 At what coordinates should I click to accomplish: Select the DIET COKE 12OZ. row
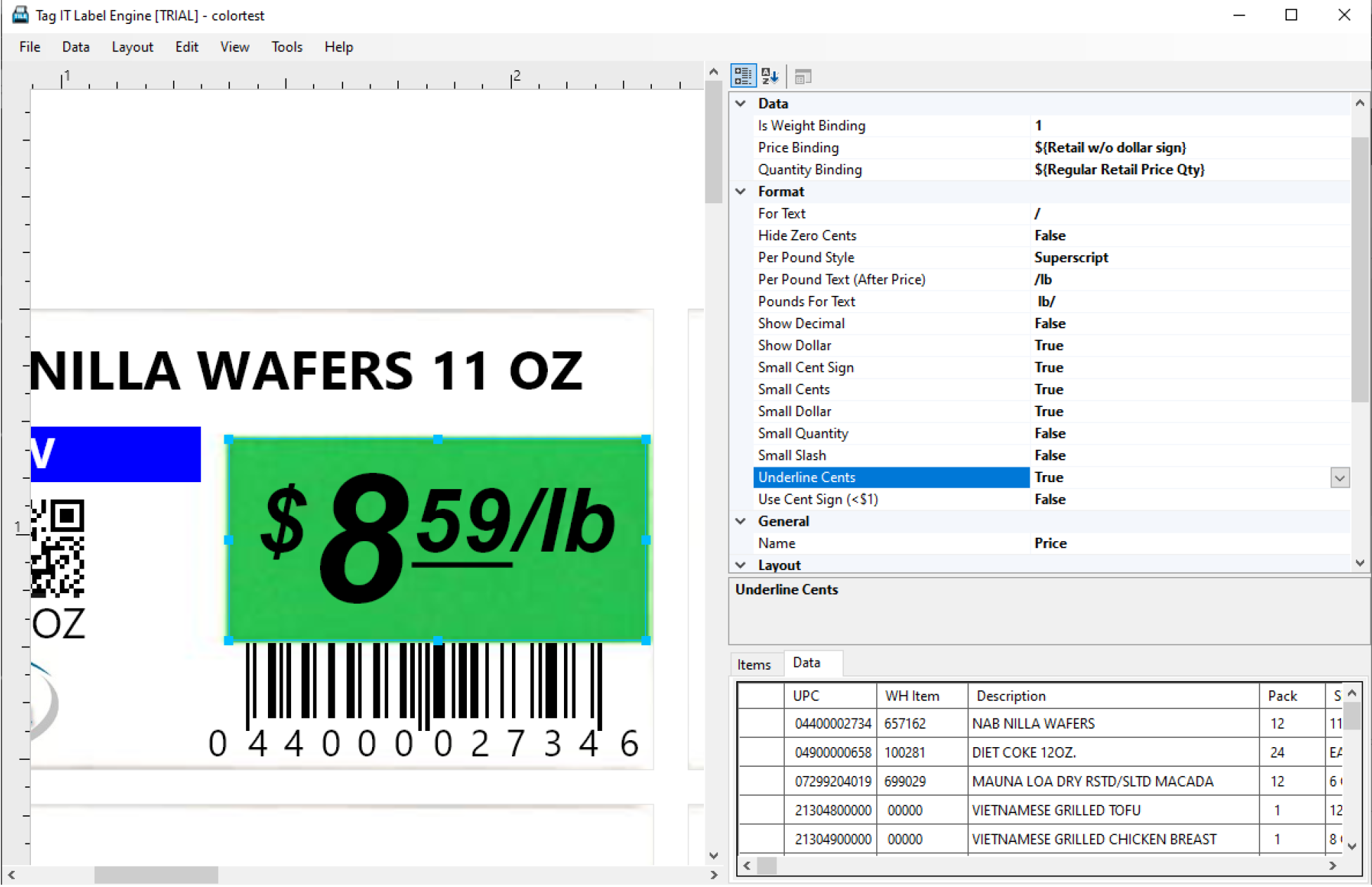(1041, 752)
